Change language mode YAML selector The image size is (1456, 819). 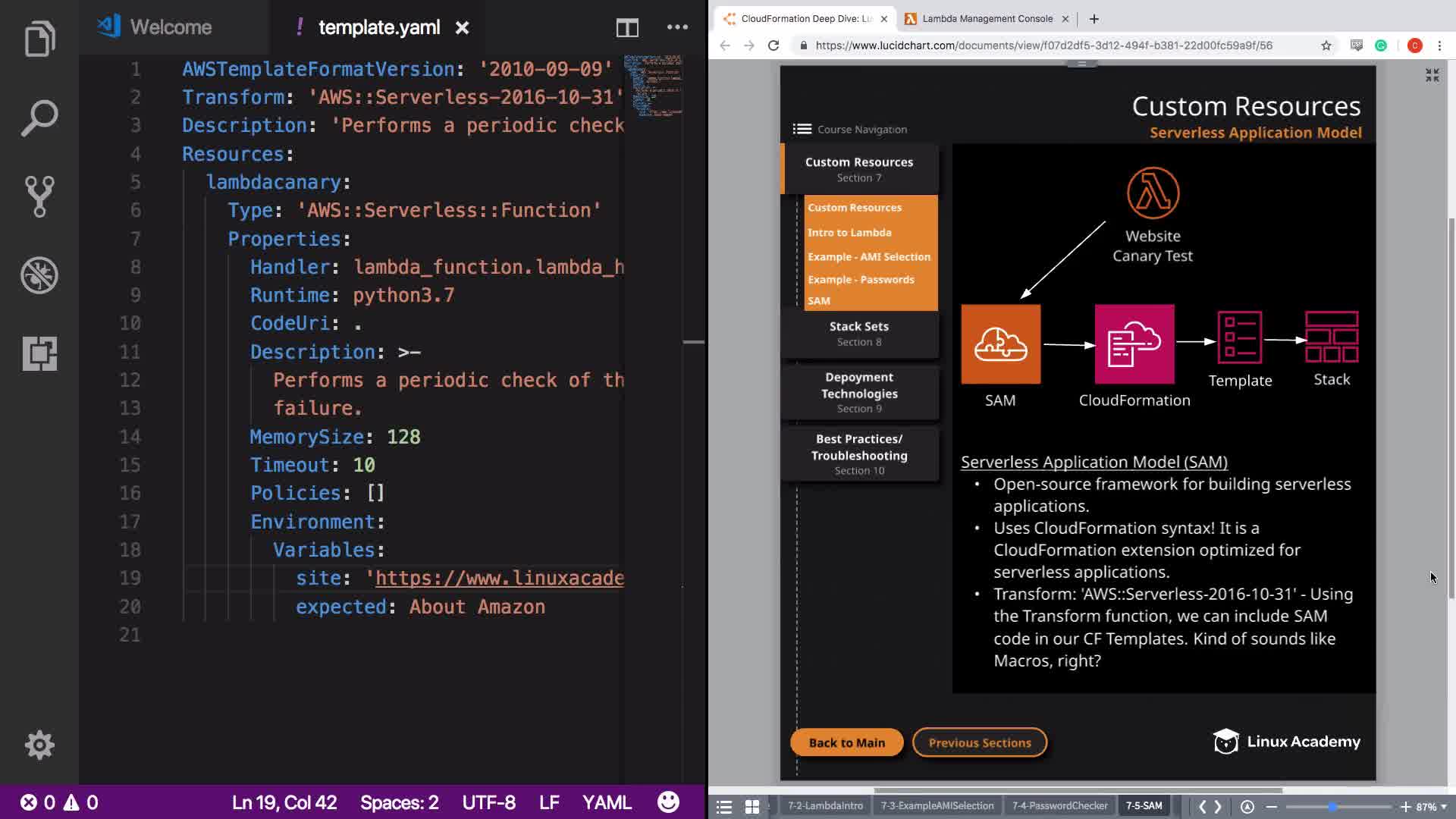tap(607, 802)
